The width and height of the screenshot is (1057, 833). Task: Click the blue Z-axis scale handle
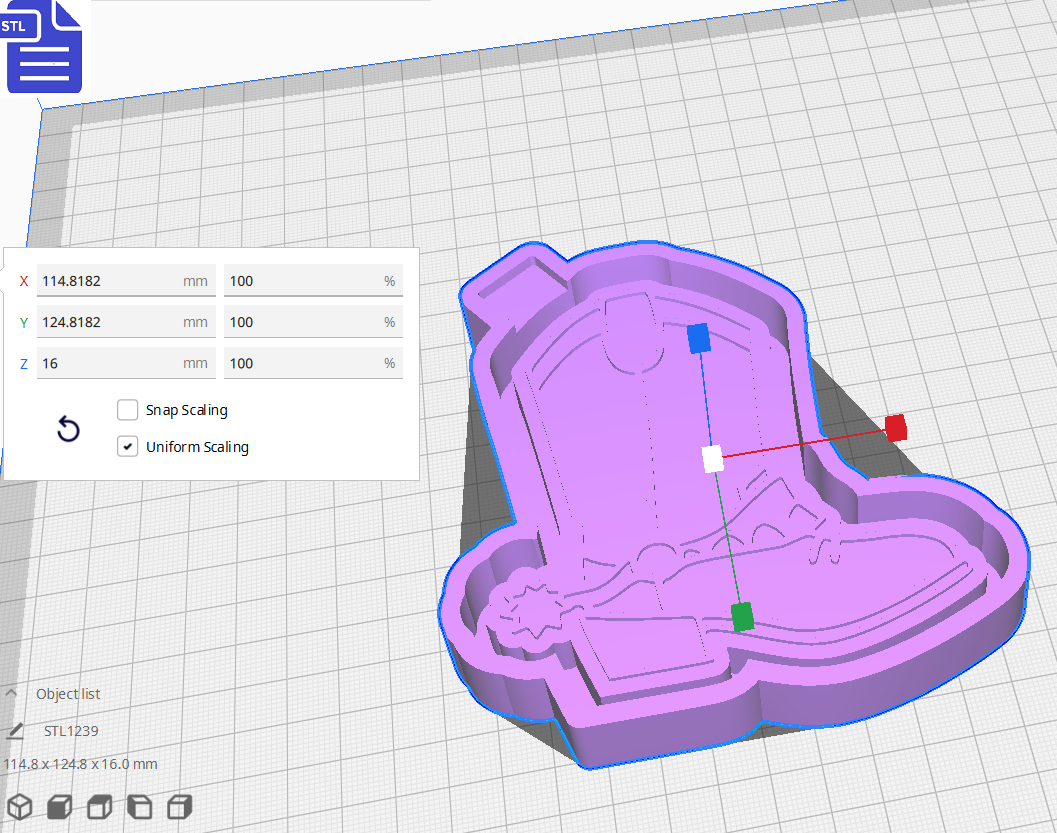pos(701,339)
